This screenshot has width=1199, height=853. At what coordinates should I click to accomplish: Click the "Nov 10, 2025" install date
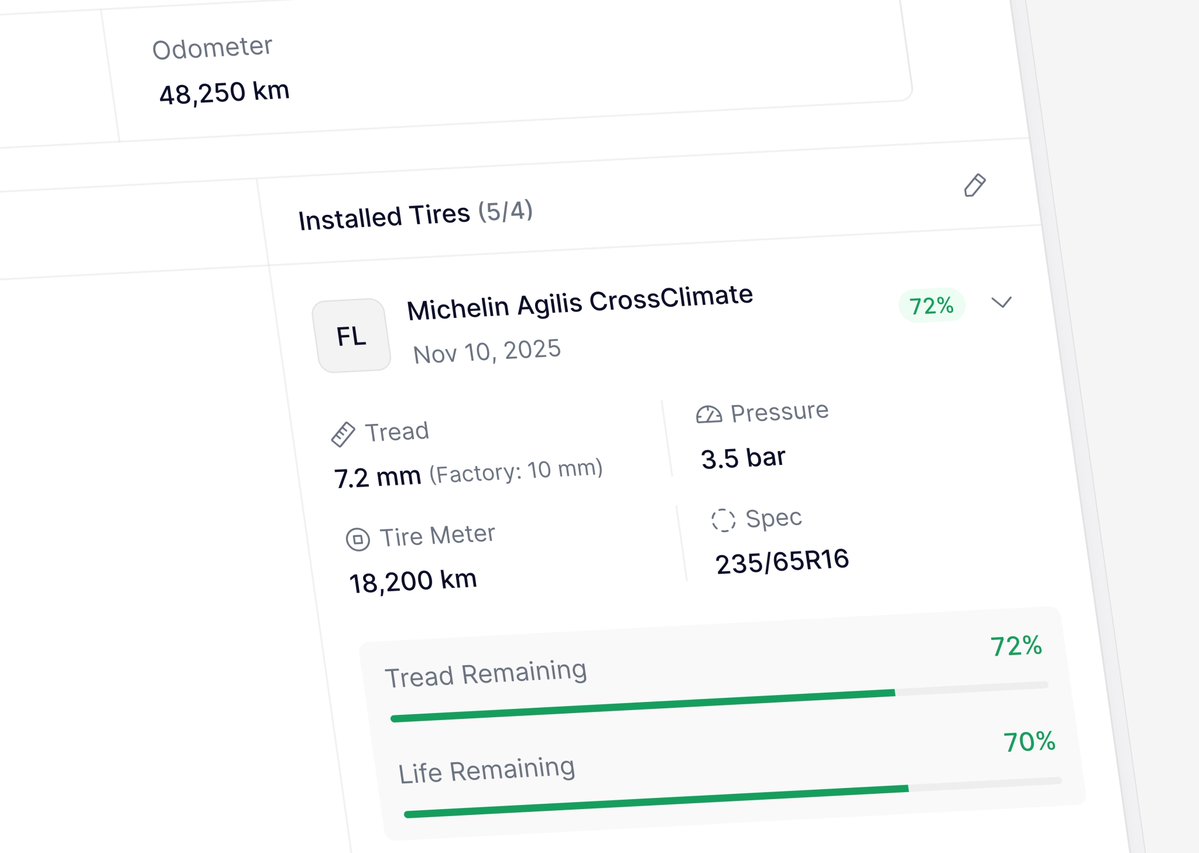click(487, 352)
